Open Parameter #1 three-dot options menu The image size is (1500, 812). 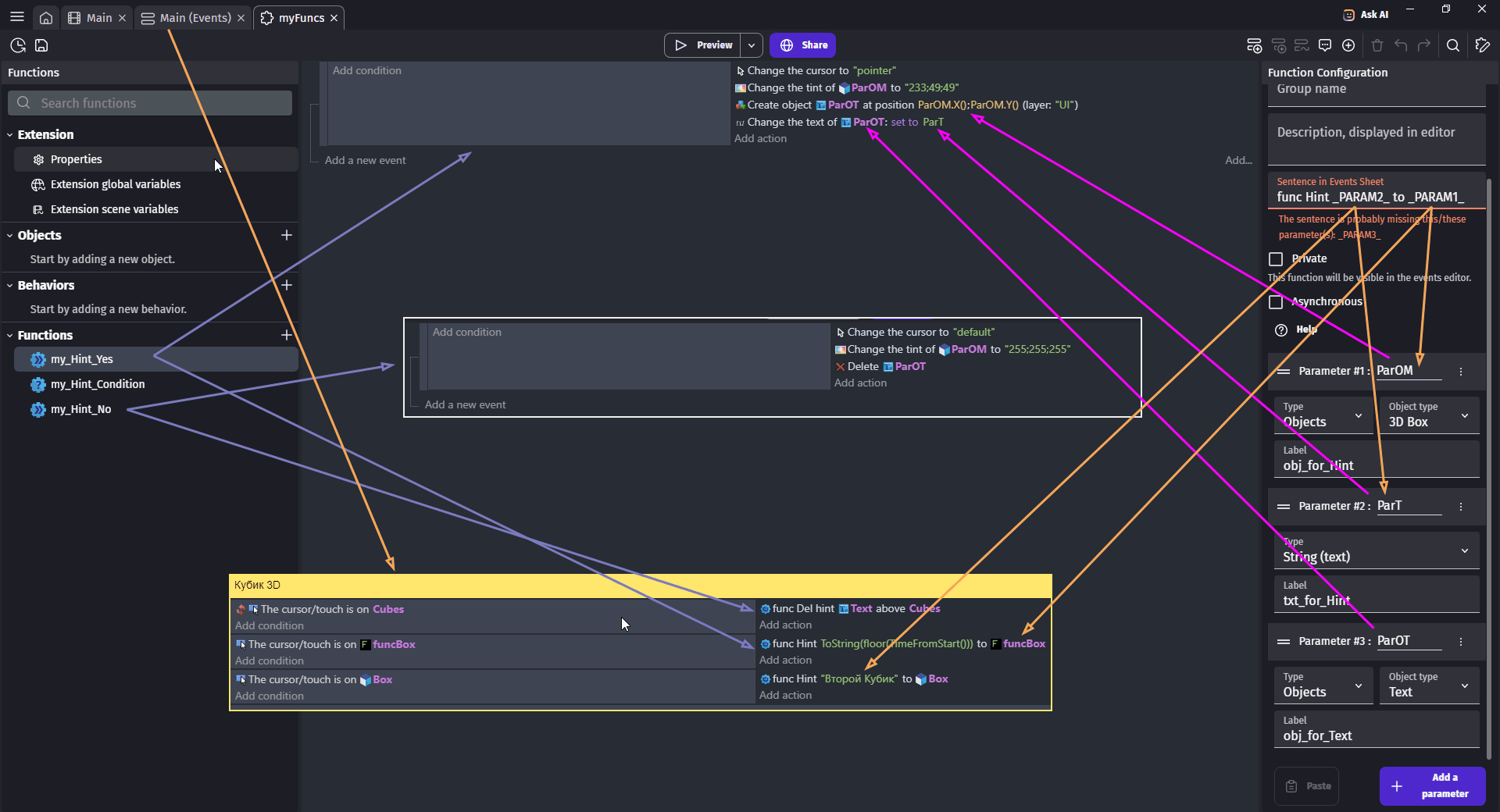point(1461,372)
